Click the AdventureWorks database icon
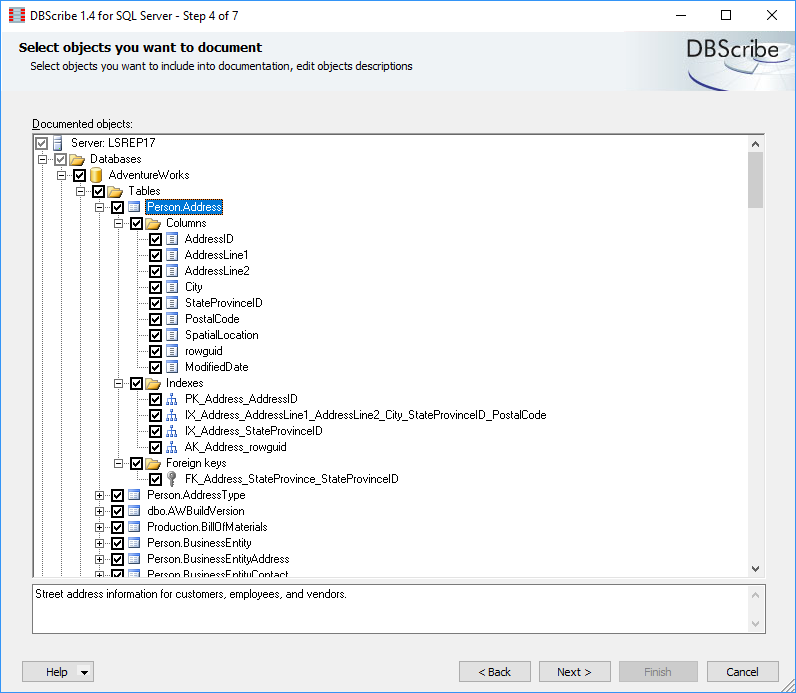Image resolution: width=796 pixels, height=693 pixels. click(x=96, y=175)
